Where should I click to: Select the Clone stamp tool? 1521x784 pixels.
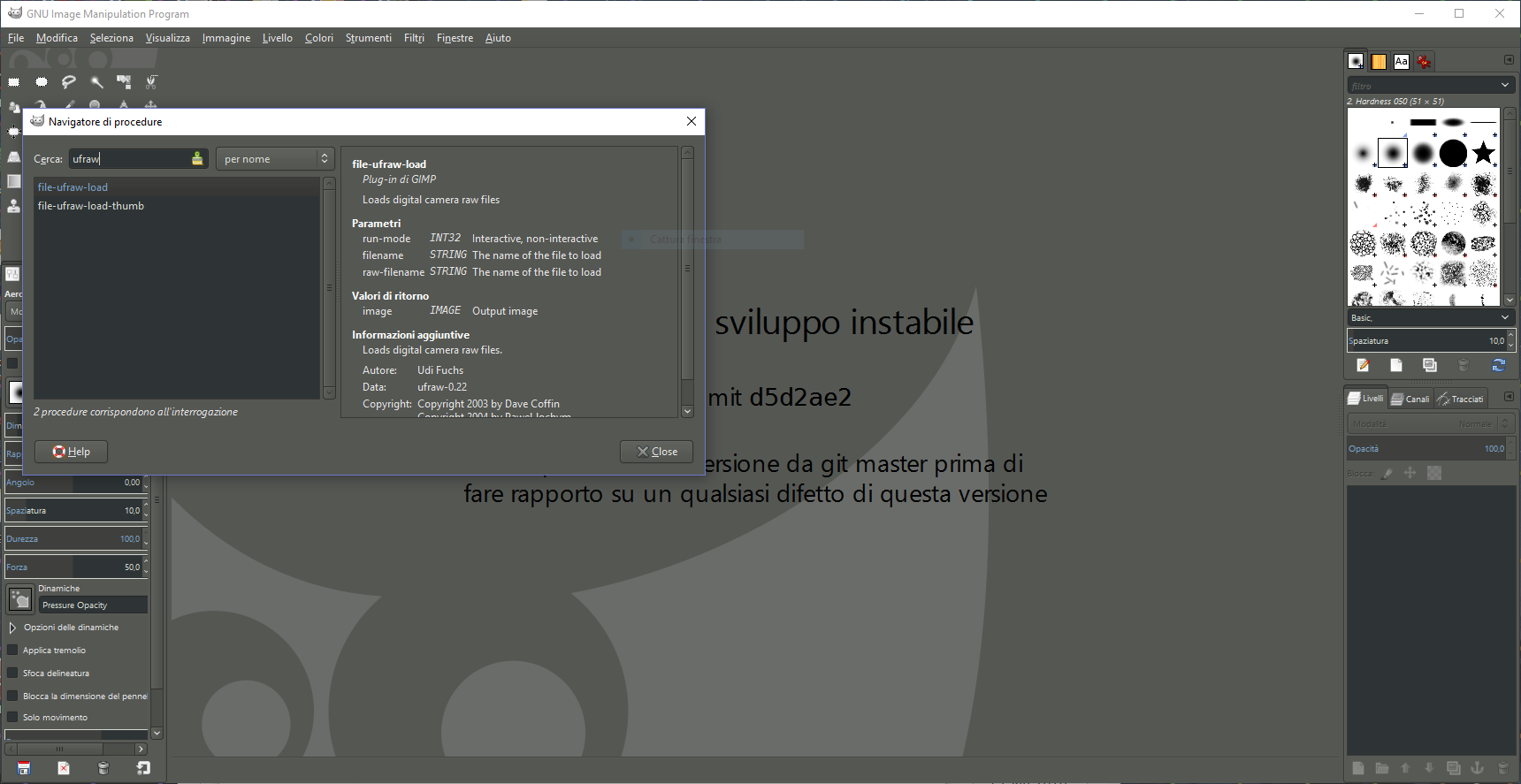14,206
